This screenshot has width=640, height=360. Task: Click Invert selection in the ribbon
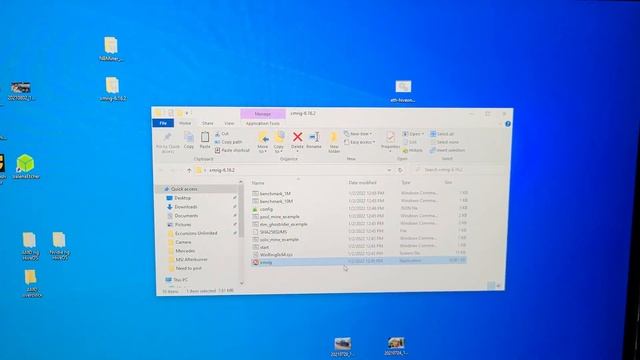[x=447, y=150]
